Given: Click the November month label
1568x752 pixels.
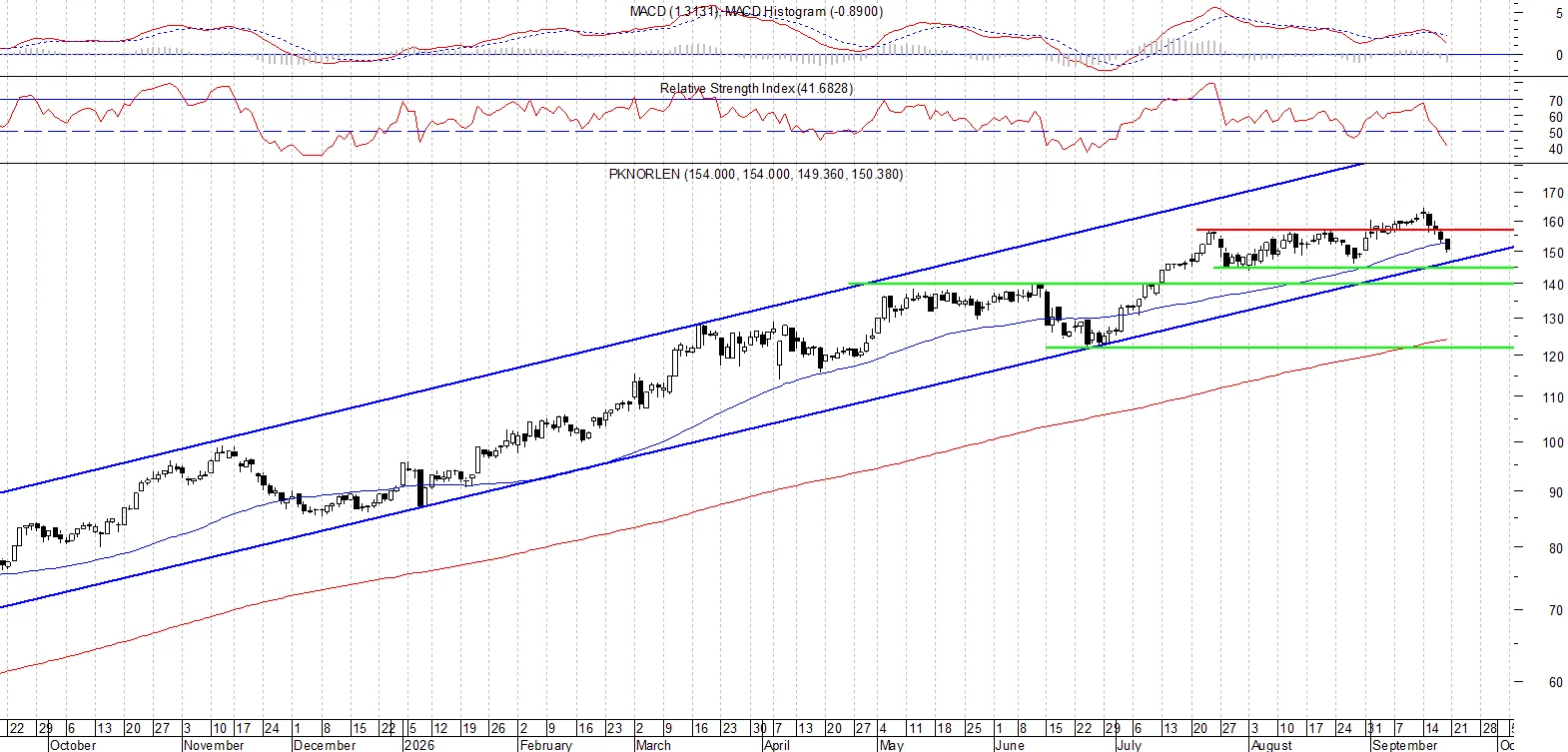Looking at the screenshot, I should click(214, 745).
